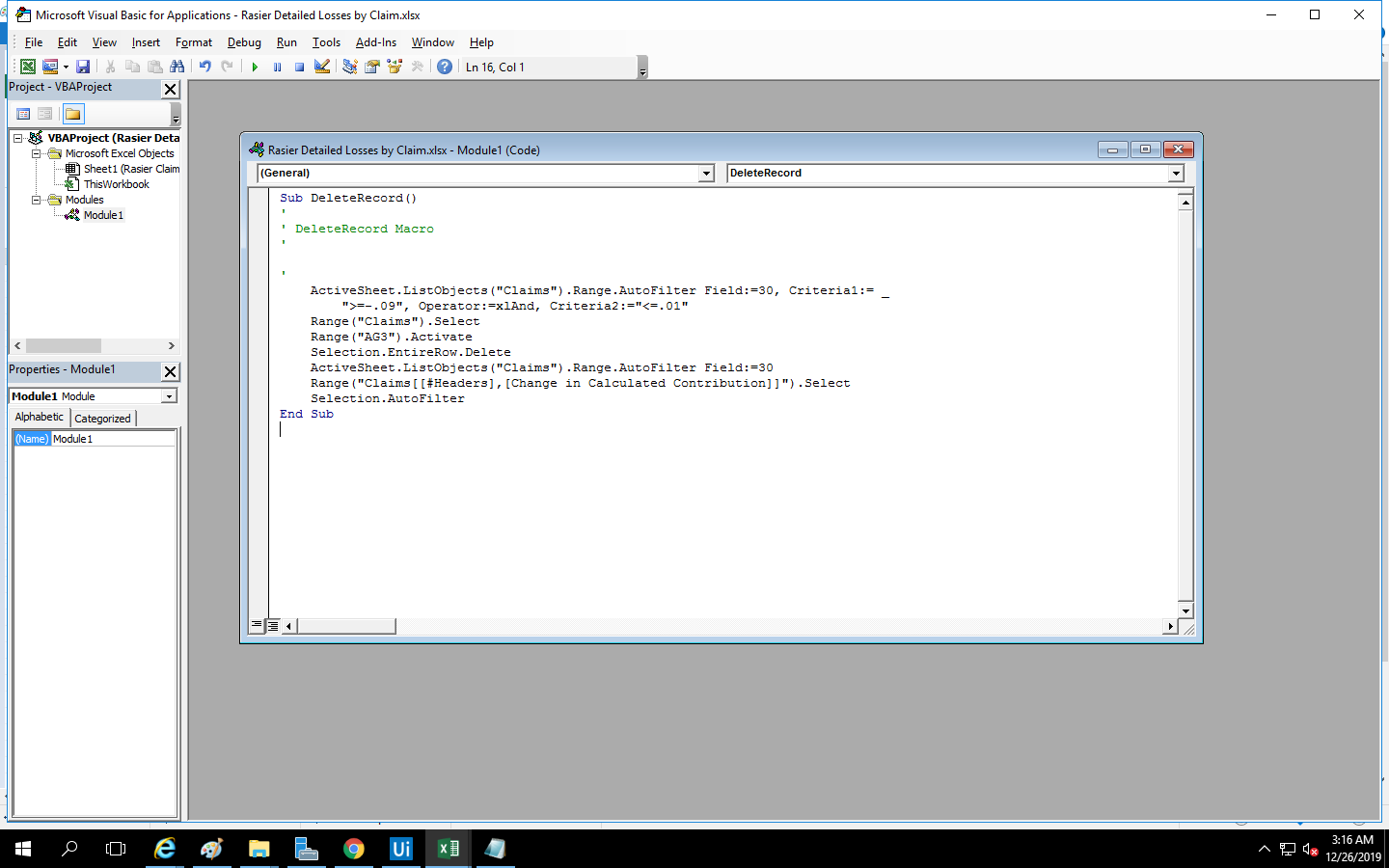This screenshot has width=1389, height=868.
Task: Open the Add-Ins menu
Action: (x=376, y=42)
